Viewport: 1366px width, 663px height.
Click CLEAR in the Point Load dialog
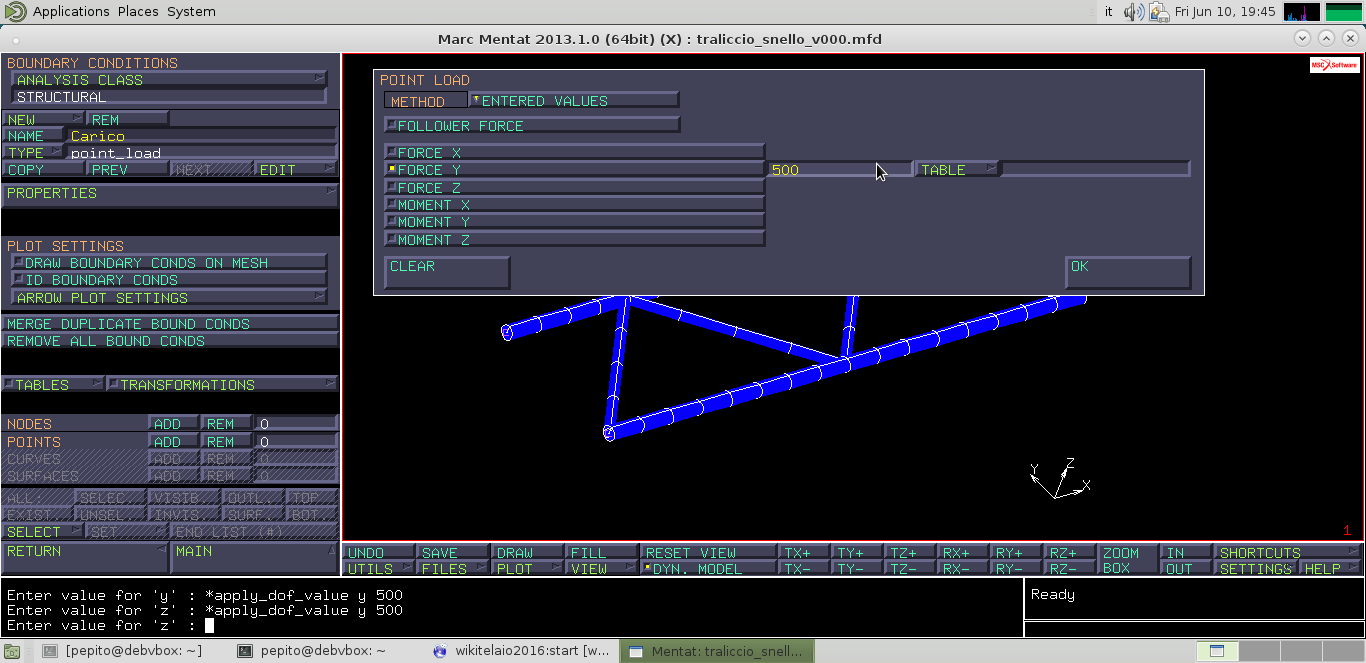tap(447, 272)
